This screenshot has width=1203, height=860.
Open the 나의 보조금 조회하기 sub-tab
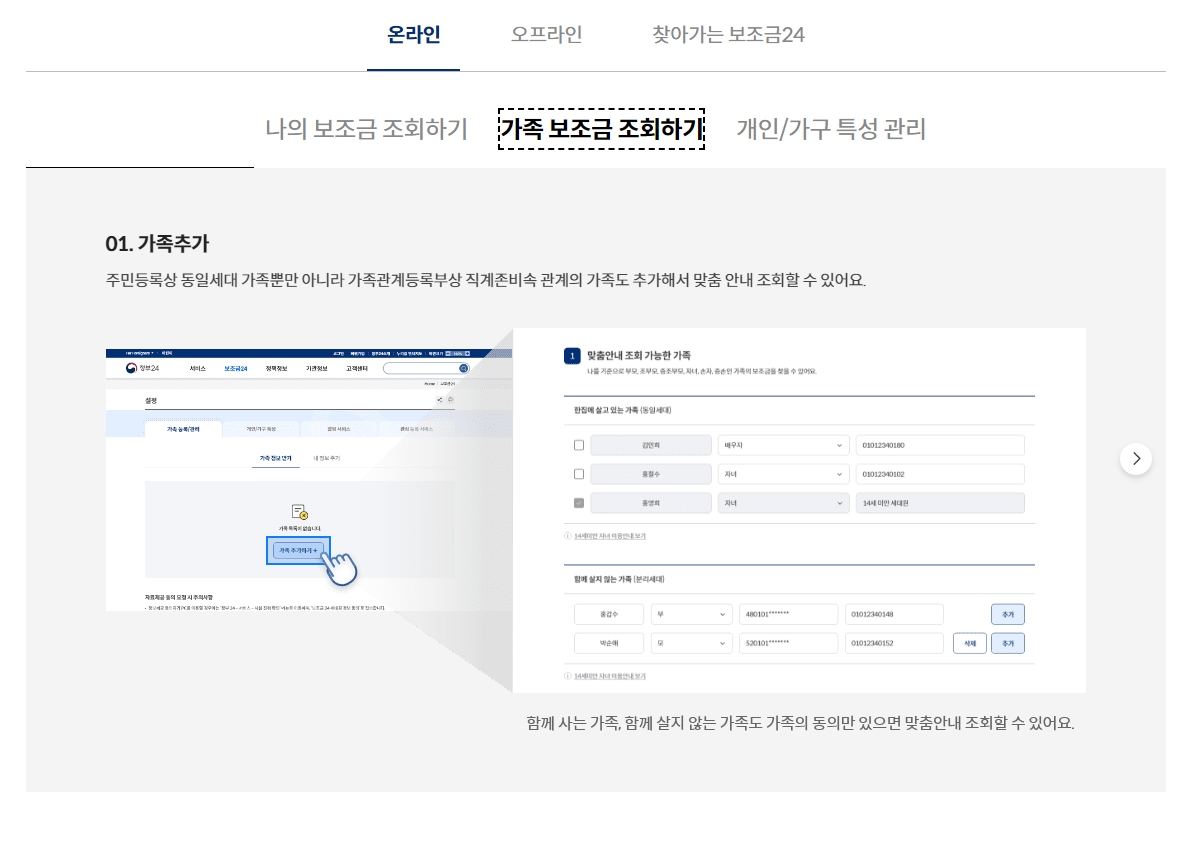click(x=366, y=129)
